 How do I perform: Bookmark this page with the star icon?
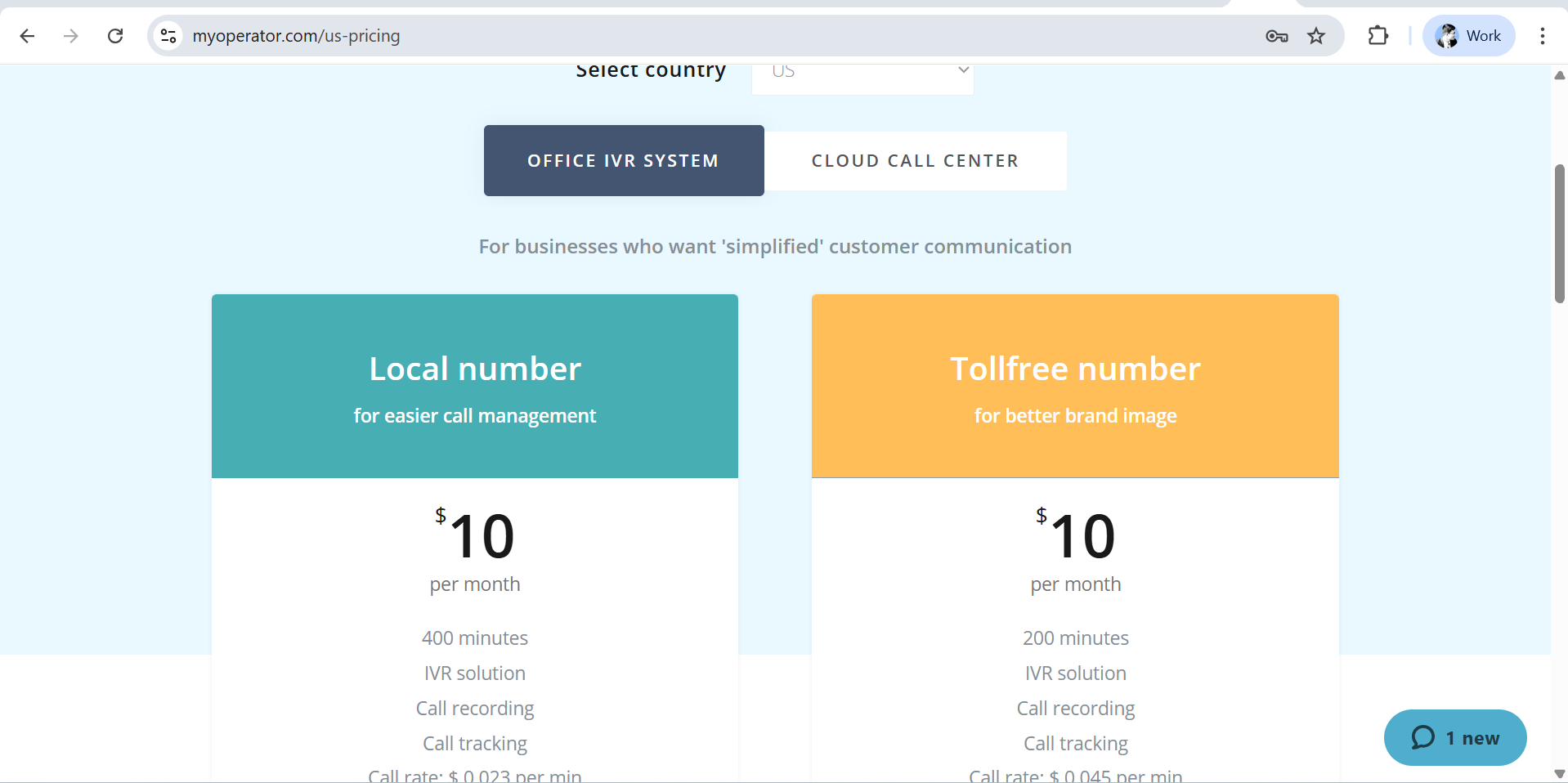1316,36
